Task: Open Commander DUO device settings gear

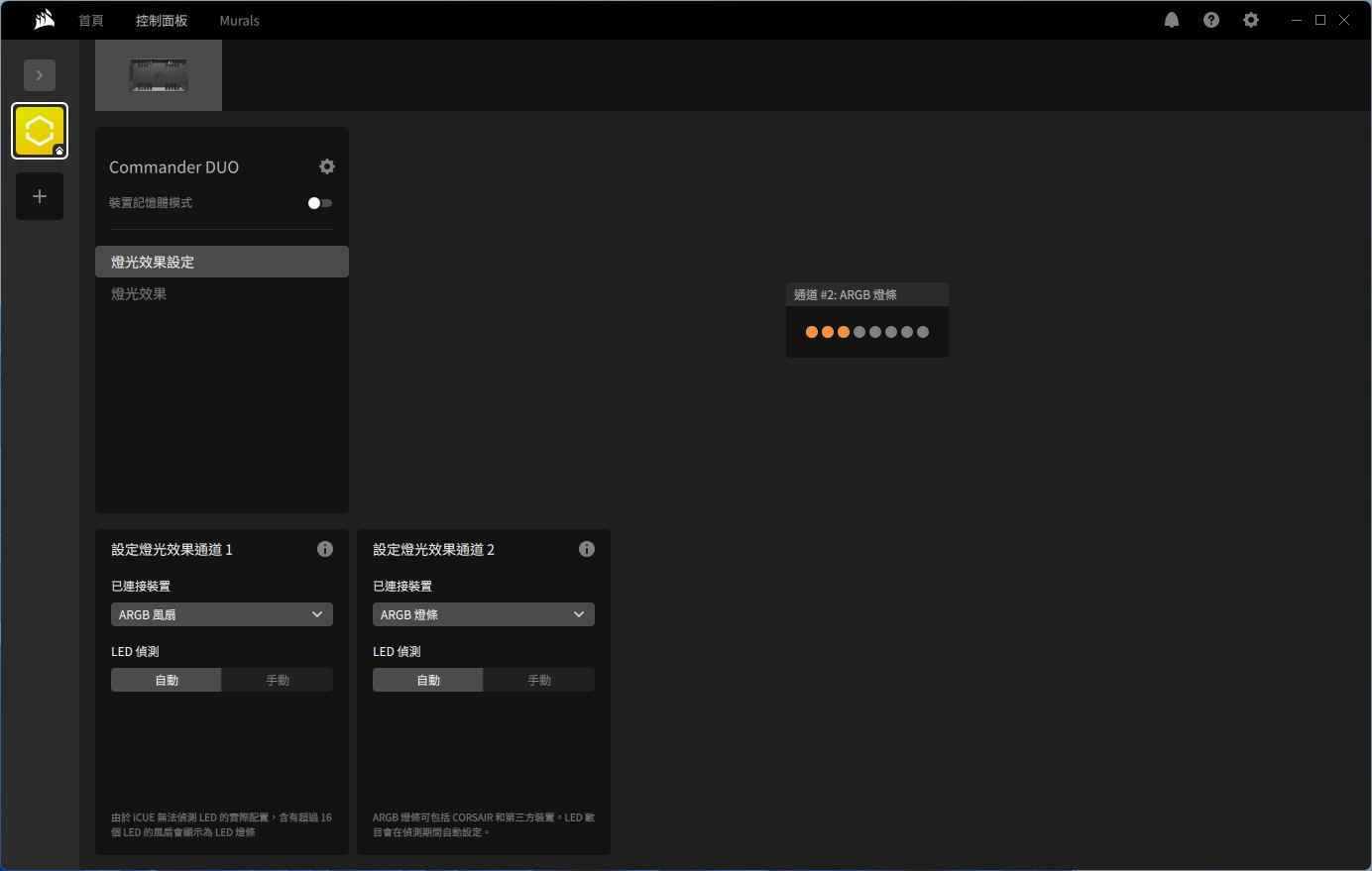Action: 327,166
